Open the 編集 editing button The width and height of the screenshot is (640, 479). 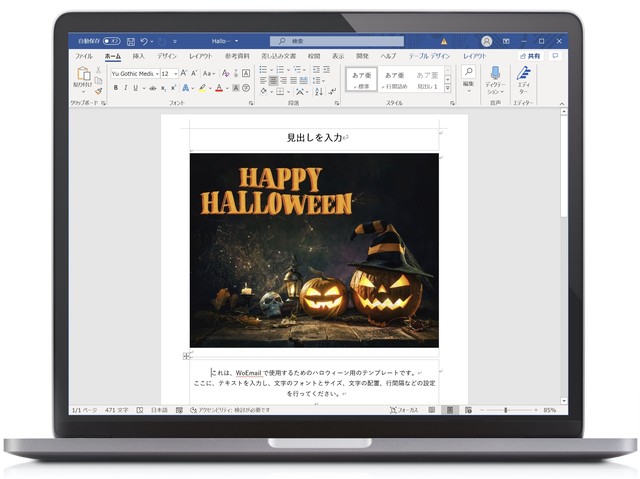point(468,78)
